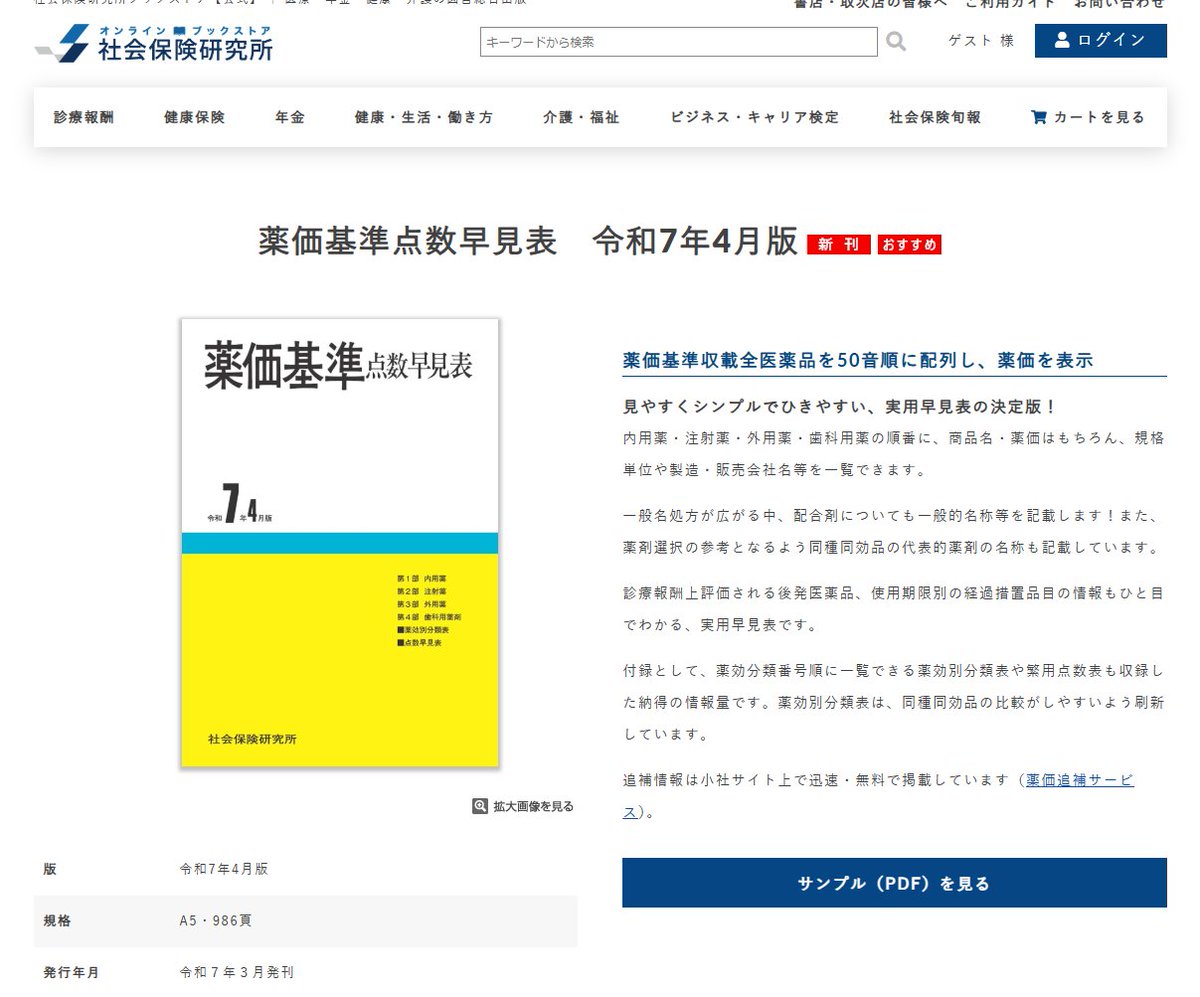1200x997 pixels.
Task: Click サンプル（PDF）を見る button
Action: 894,883
